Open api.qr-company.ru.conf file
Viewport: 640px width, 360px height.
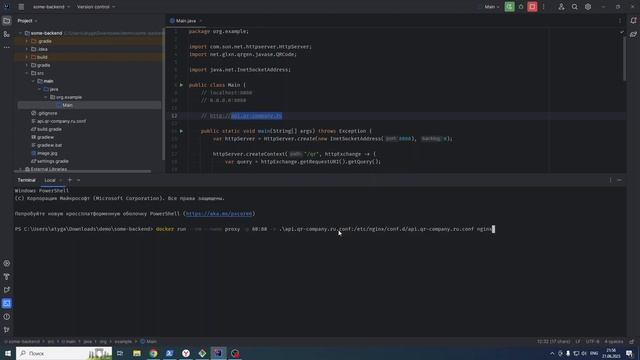[61, 121]
